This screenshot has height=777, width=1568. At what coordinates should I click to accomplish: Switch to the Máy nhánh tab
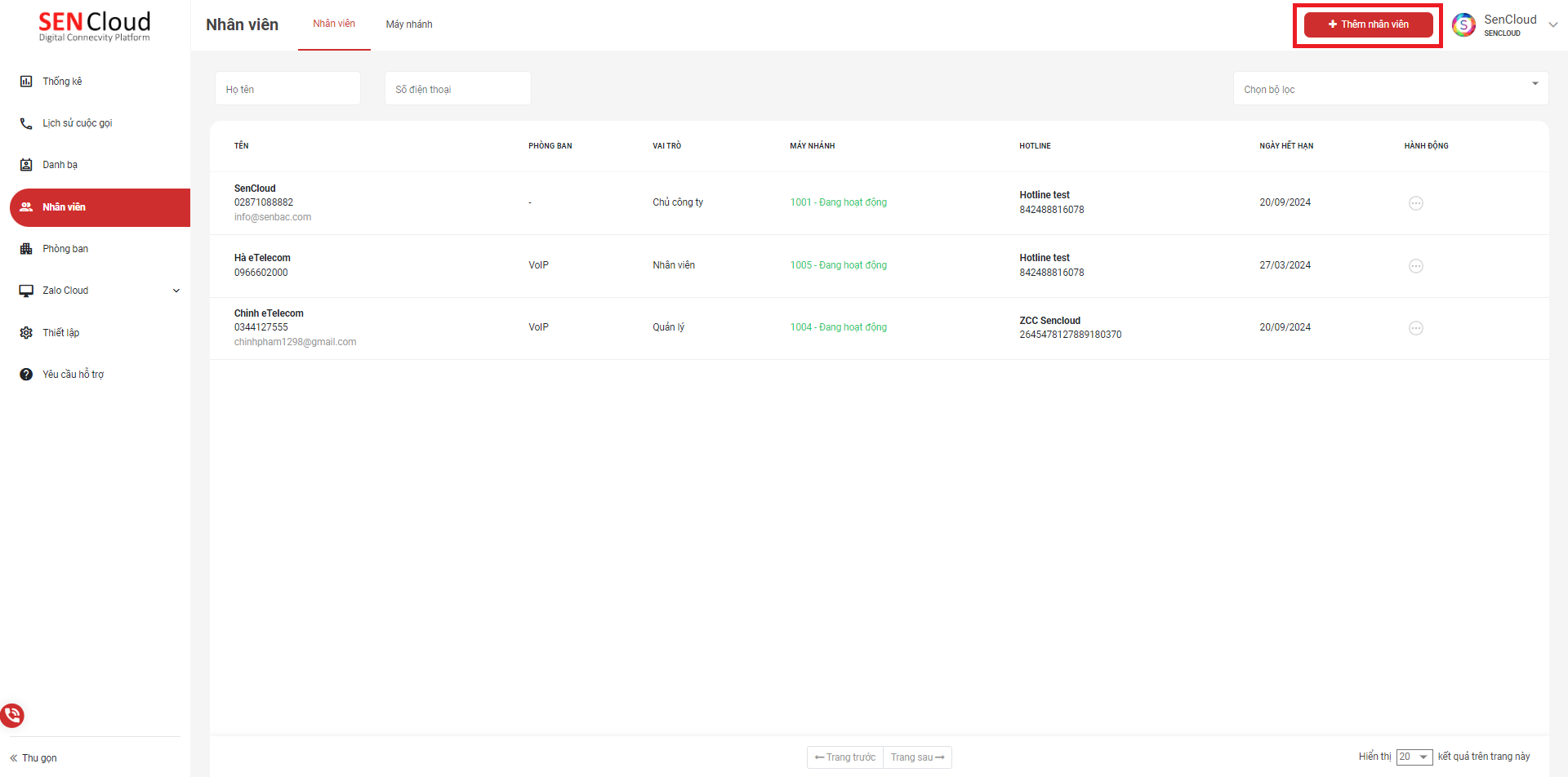pyautogui.click(x=409, y=24)
